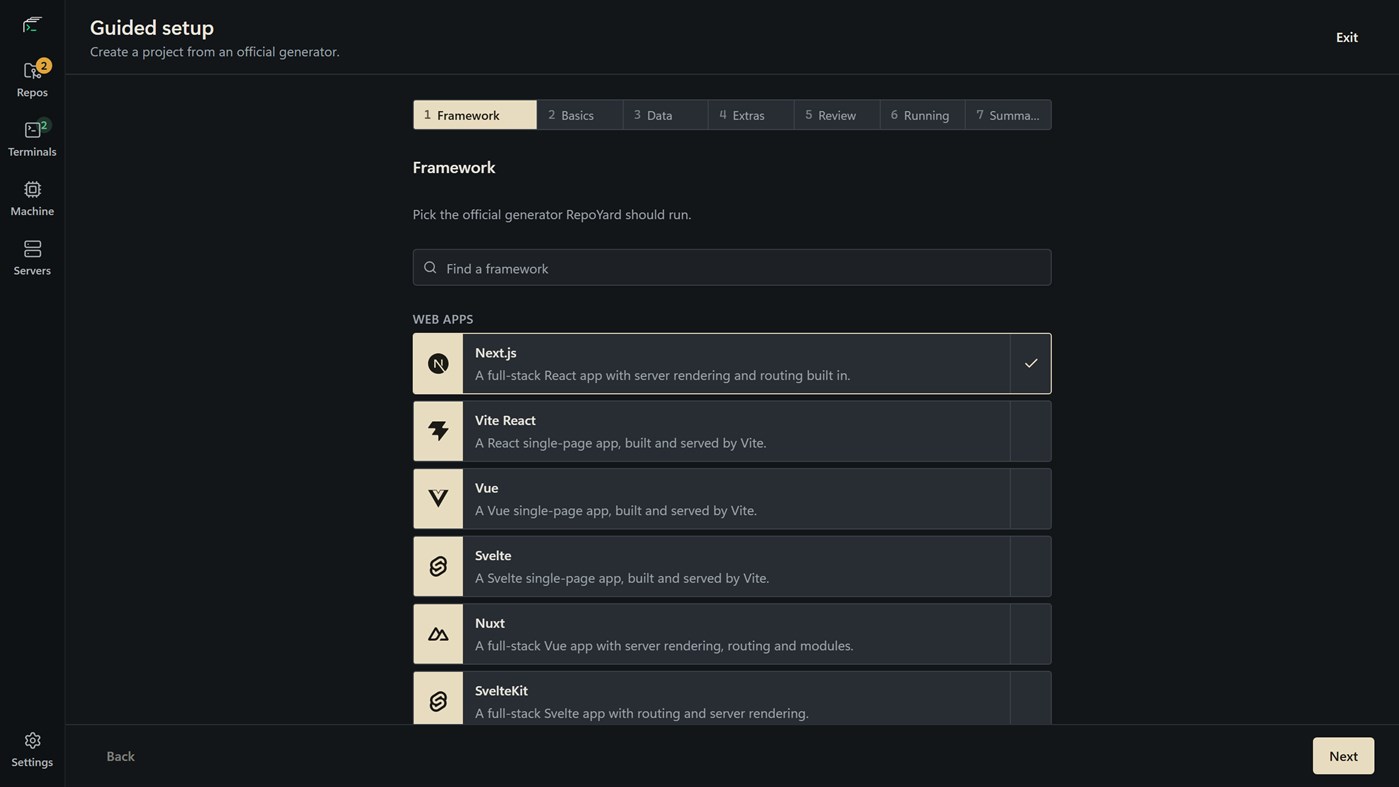Screen dimensions: 1399x787
Task: Click the Nuxt full-stack Vue description
Action: click(664, 646)
